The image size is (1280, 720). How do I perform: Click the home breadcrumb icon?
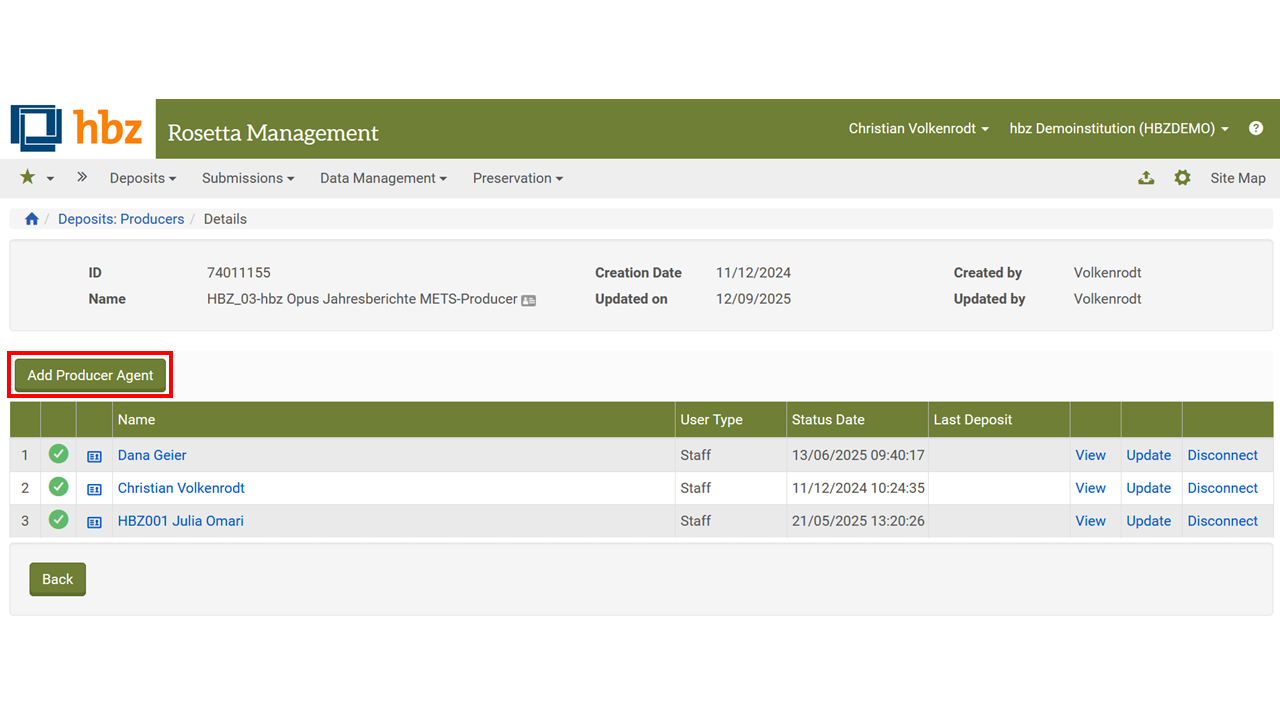click(32, 219)
